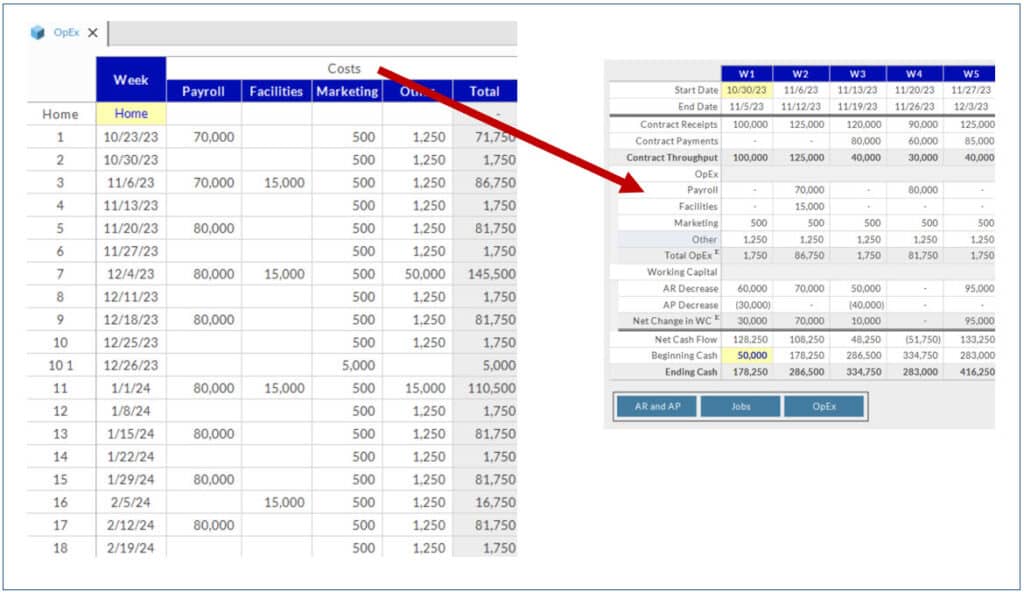This screenshot has height=592, width=1024.
Task: Click the Ending Cash row label
Action: [691, 372]
